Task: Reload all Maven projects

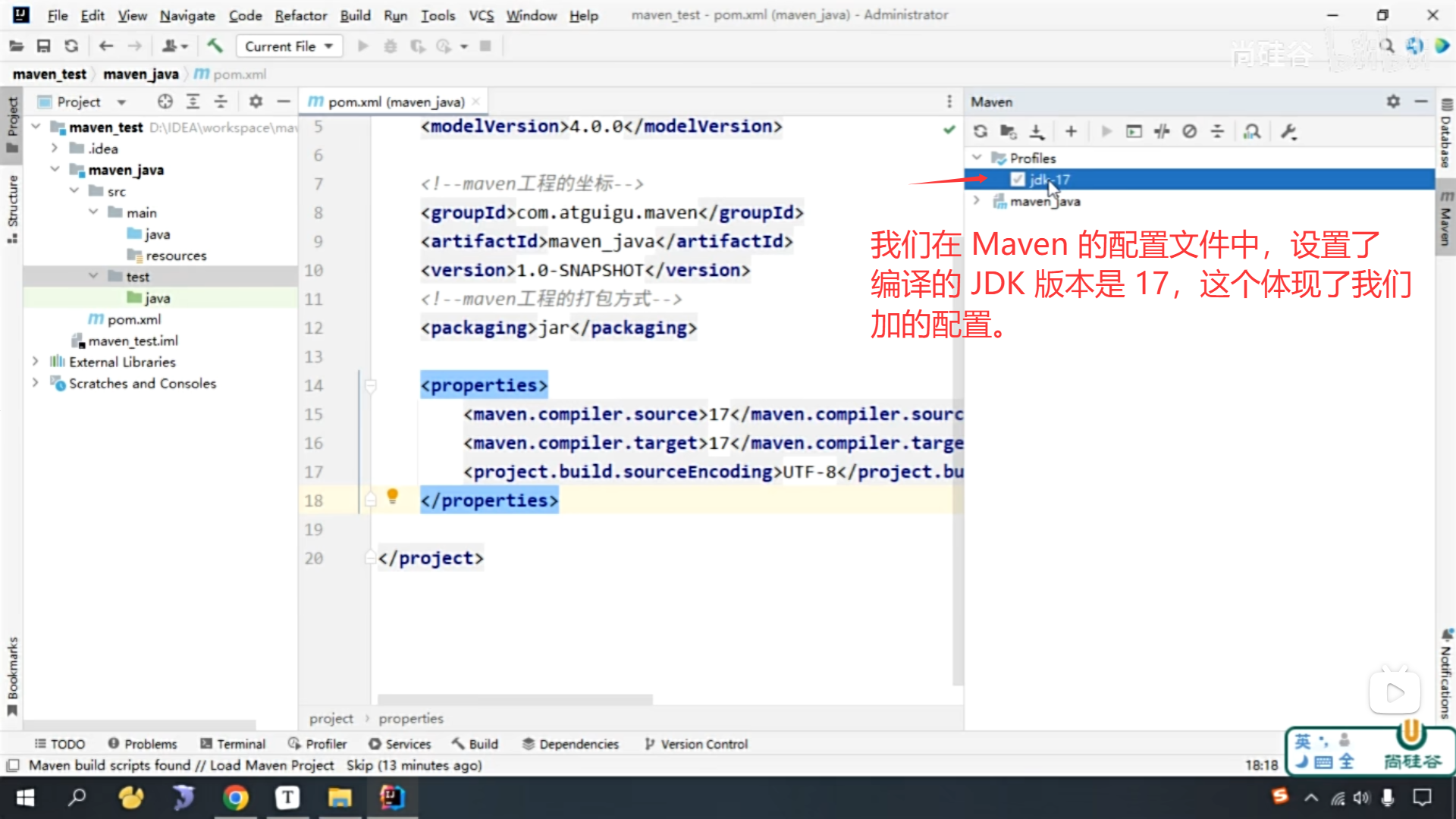Action: click(981, 131)
